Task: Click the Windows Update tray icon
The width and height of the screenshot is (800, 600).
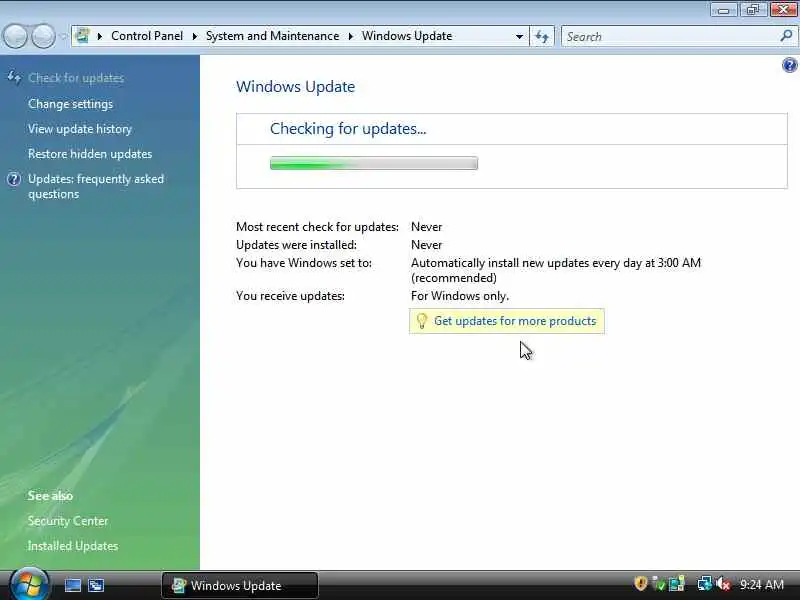Action: tap(677, 584)
